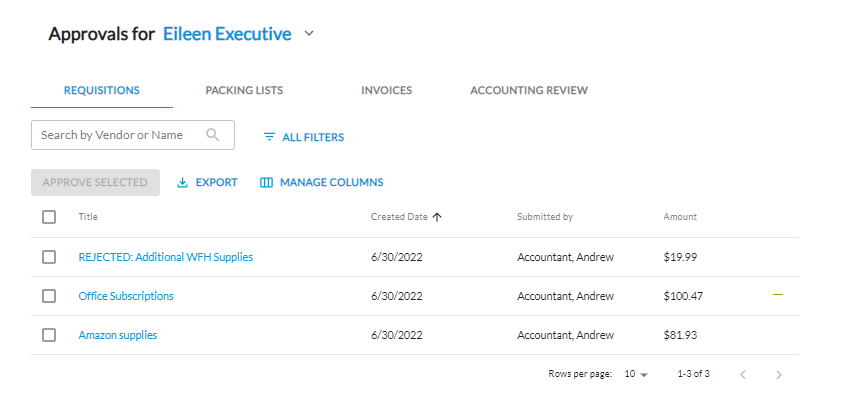This screenshot has width=847, height=402.
Task: Tick the Amazon supplies row checkbox
Action: point(49,335)
